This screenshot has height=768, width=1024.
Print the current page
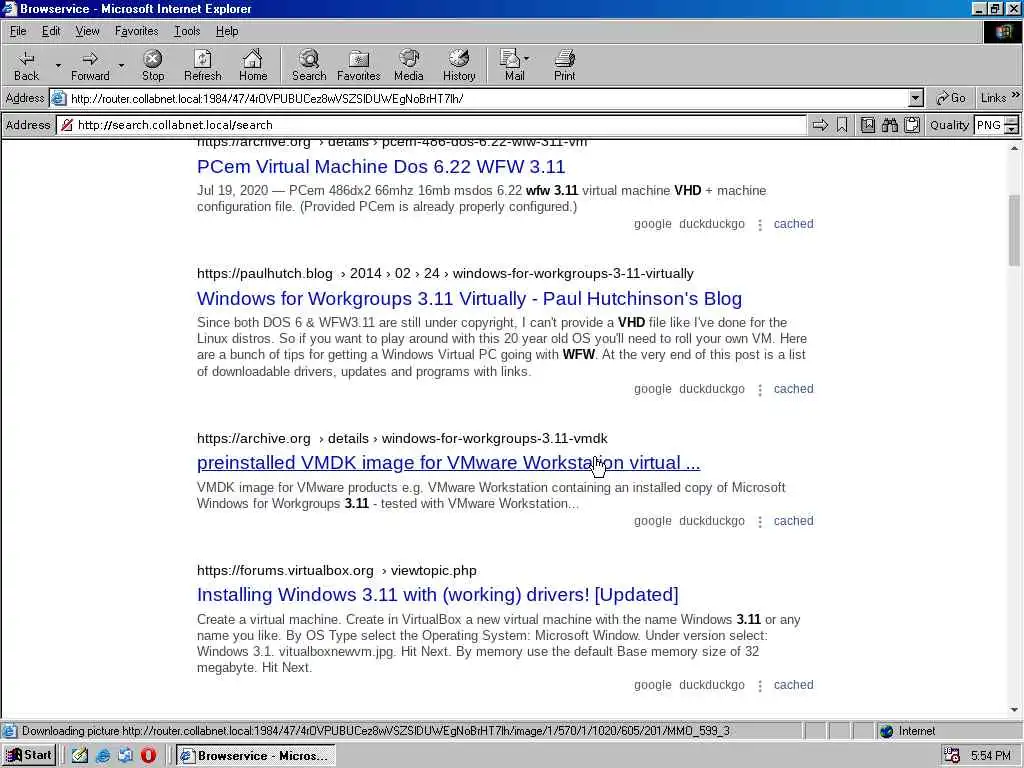click(565, 65)
